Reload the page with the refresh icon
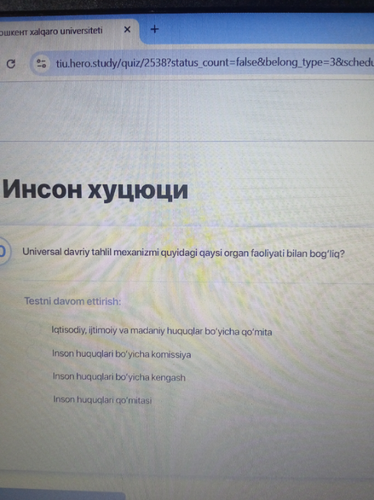The image size is (374, 500). 11,63
